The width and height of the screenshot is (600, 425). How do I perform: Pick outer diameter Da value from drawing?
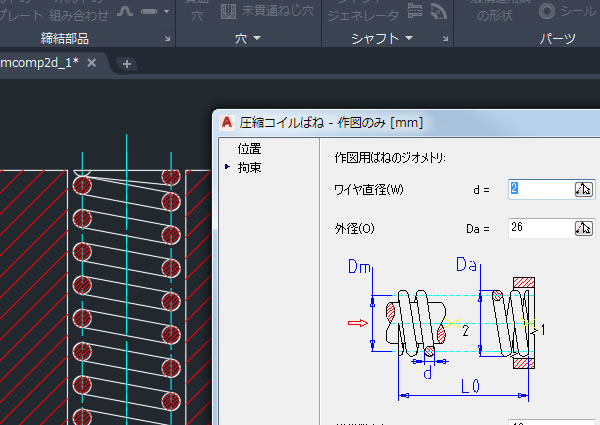(584, 228)
